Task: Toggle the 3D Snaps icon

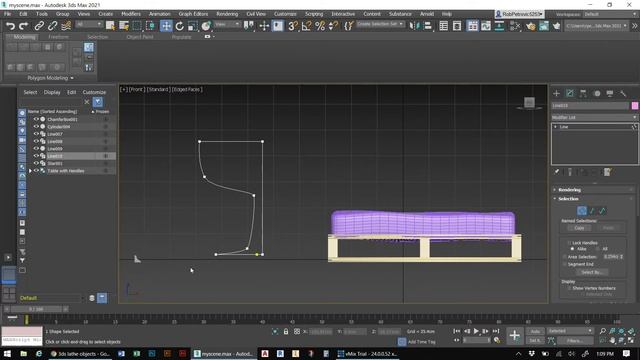Action: point(293,26)
